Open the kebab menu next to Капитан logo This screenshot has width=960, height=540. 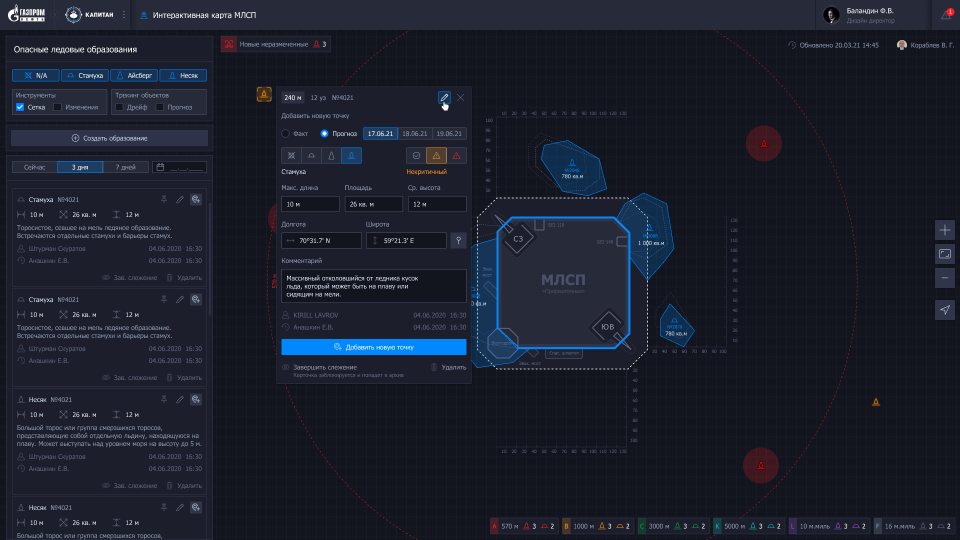click(124, 15)
